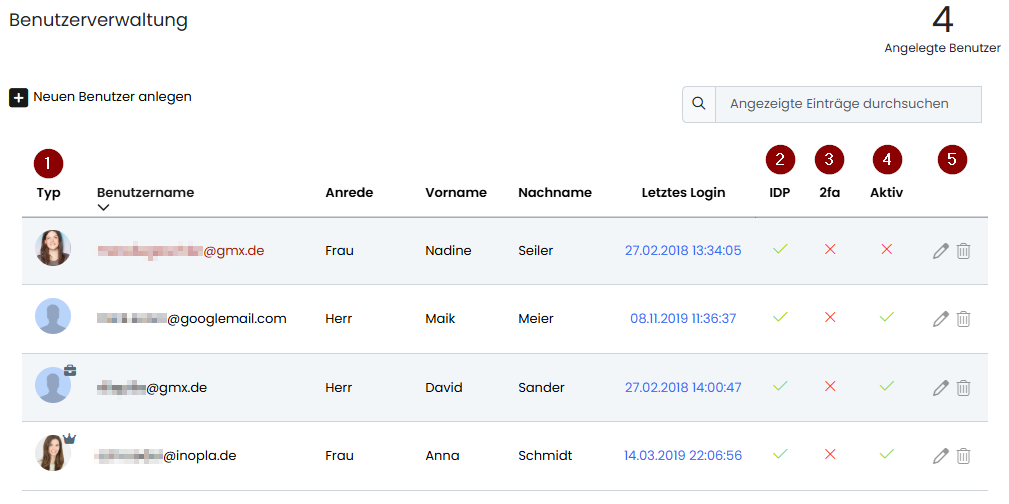Sort table by Letztes Login column
This screenshot has width=1009, height=504.
pos(683,192)
